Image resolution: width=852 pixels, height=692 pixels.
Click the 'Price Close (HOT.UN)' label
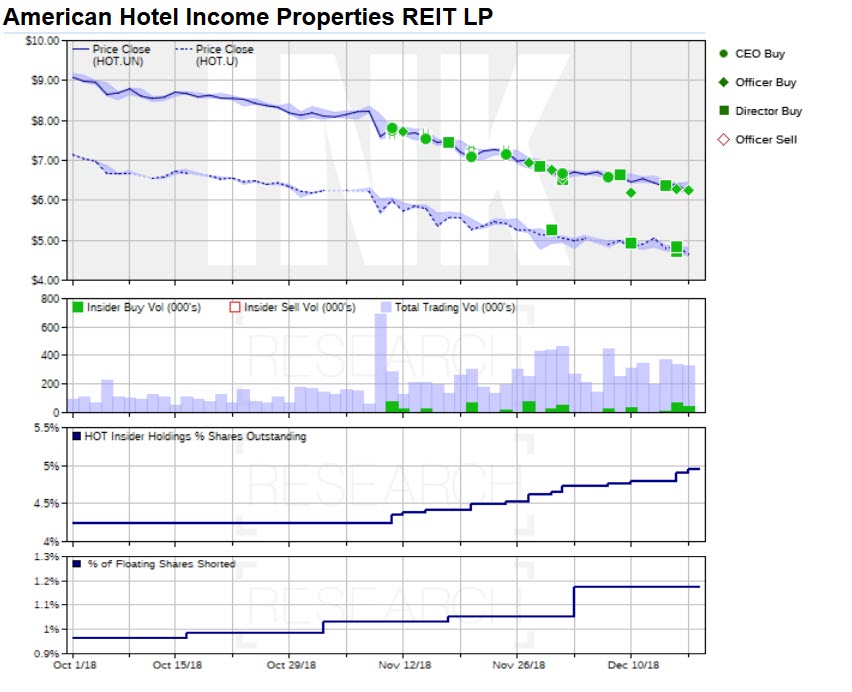121,55
